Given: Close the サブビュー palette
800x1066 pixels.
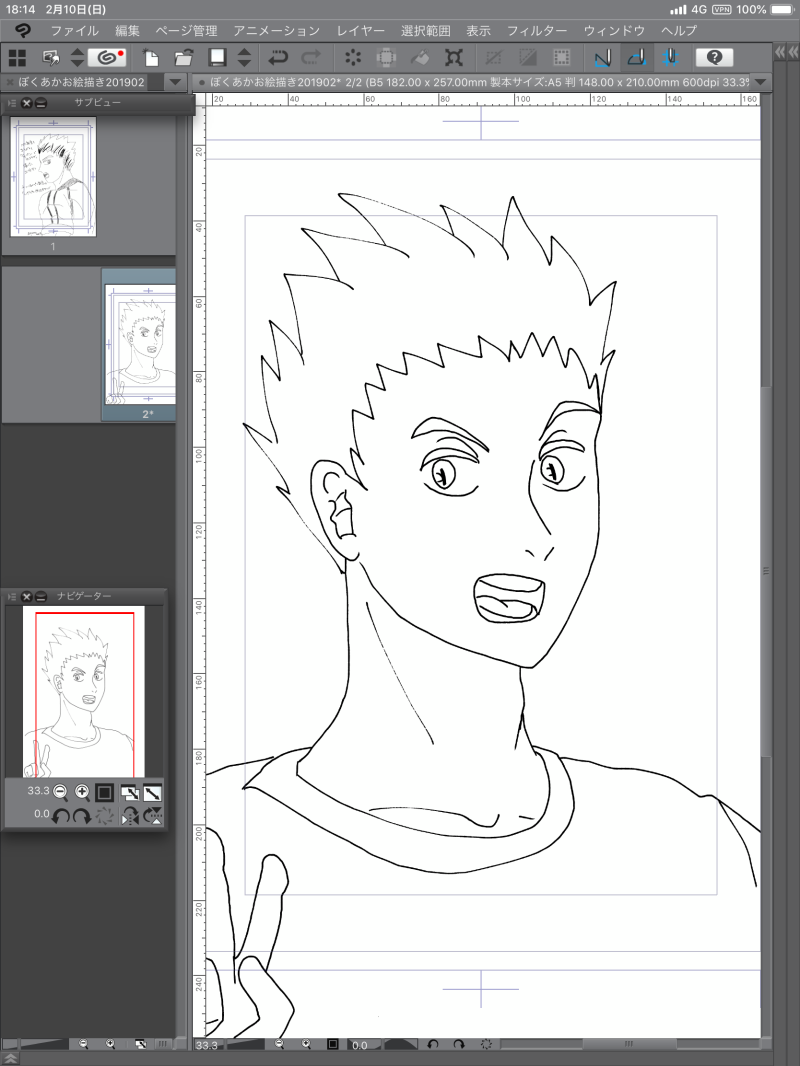Looking at the screenshot, I should (x=27, y=103).
